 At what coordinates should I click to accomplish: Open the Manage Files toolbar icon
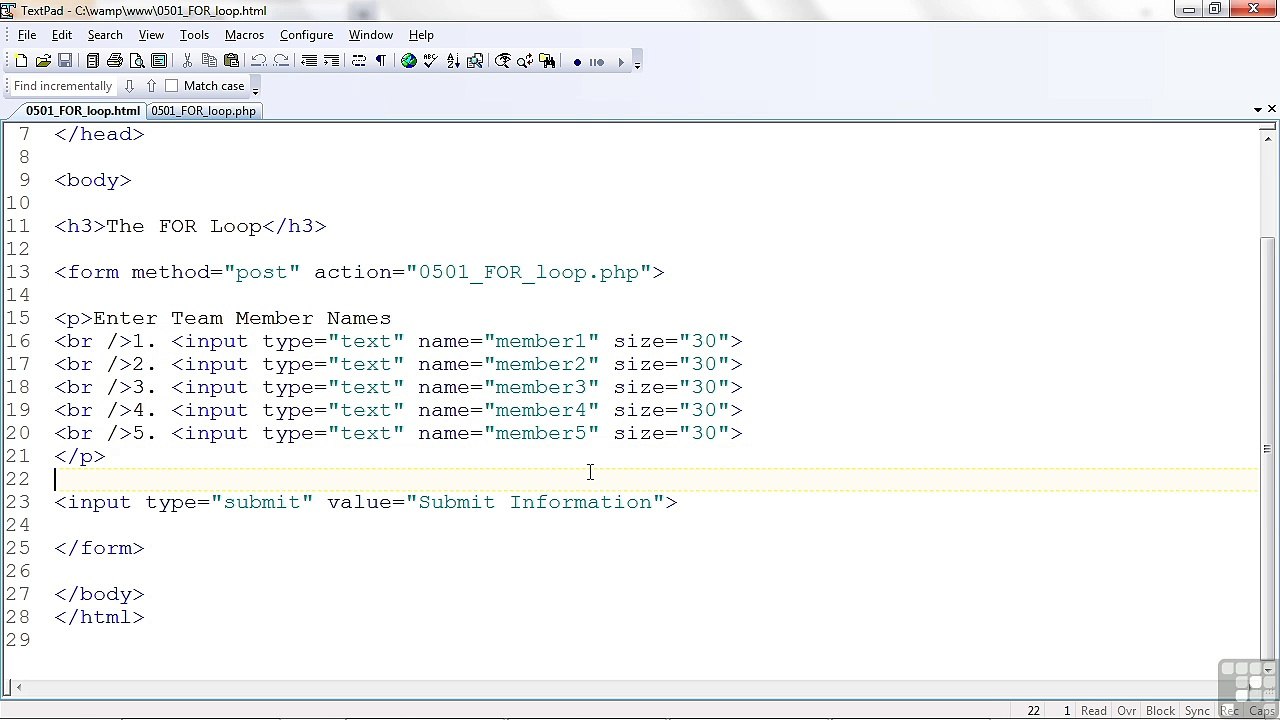coord(93,61)
